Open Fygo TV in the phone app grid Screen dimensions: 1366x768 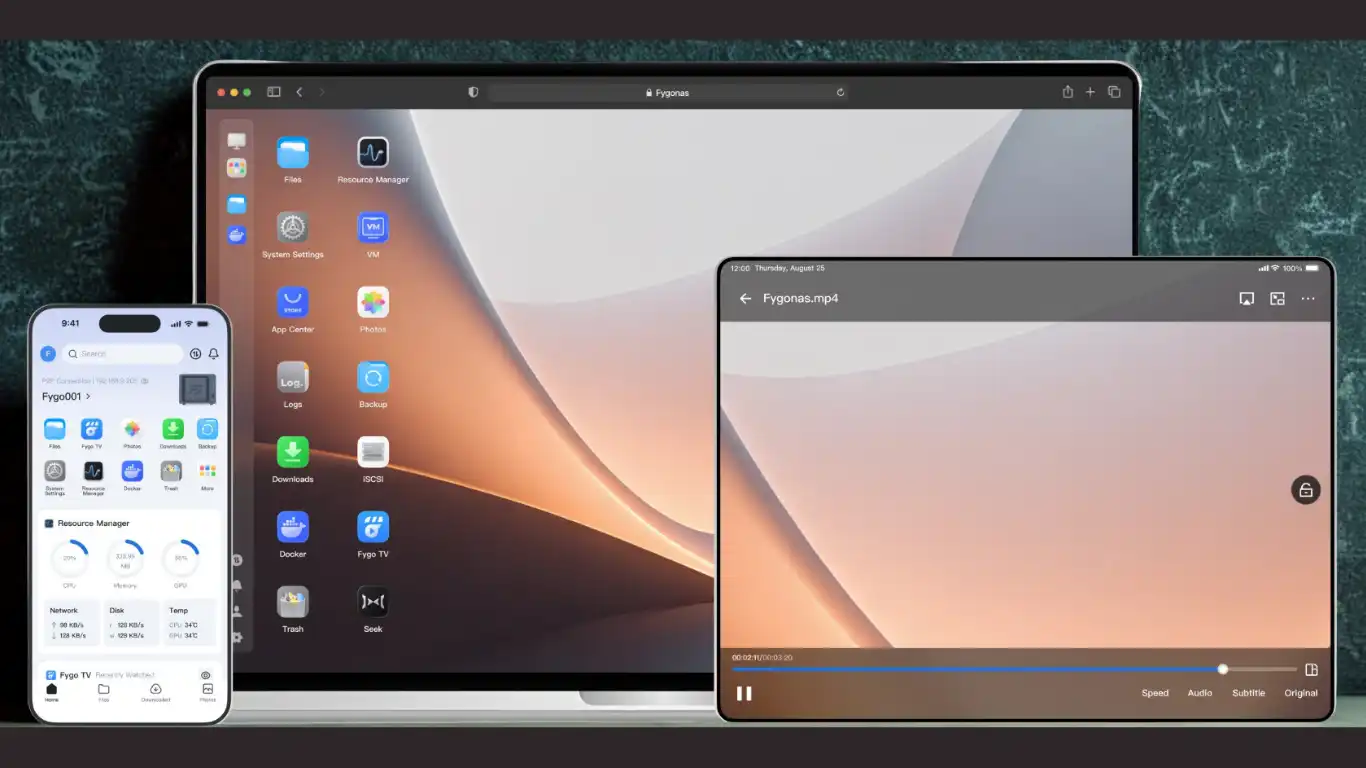(x=92, y=429)
